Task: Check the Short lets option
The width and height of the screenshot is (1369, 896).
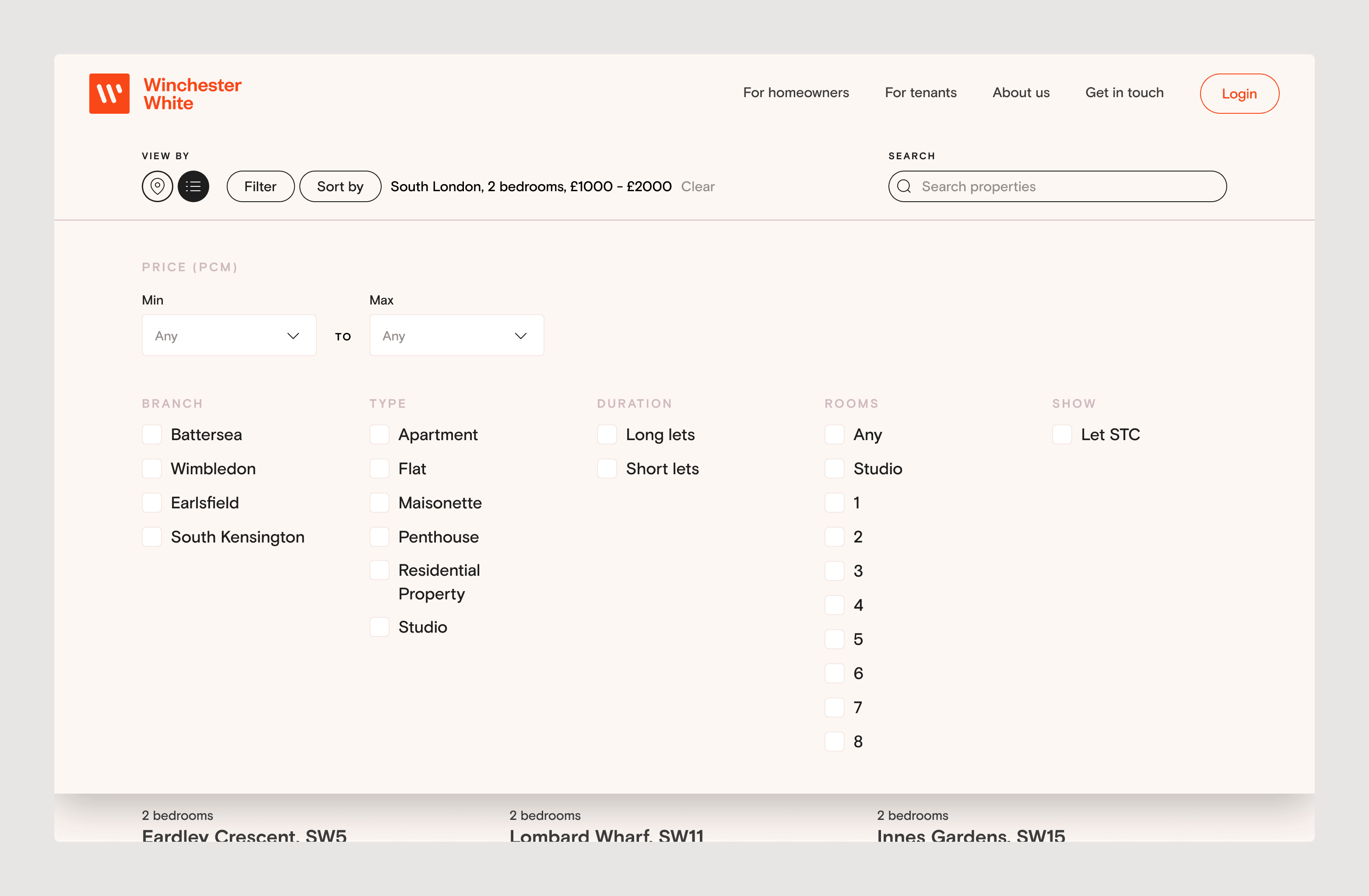Action: pyautogui.click(x=607, y=468)
